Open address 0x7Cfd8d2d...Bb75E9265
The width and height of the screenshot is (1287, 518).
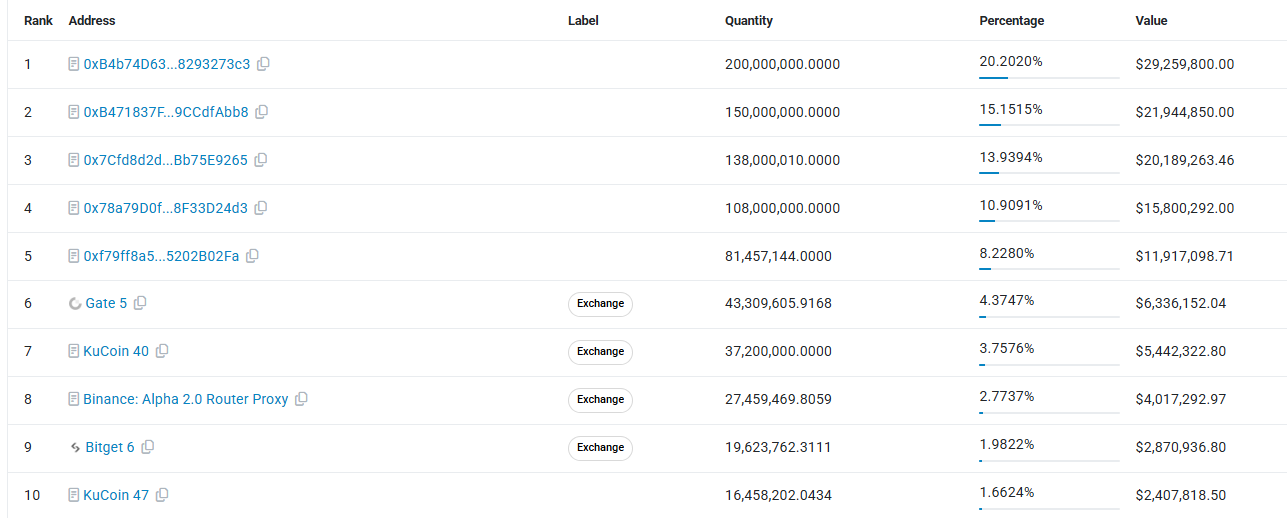(x=166, y=160)
